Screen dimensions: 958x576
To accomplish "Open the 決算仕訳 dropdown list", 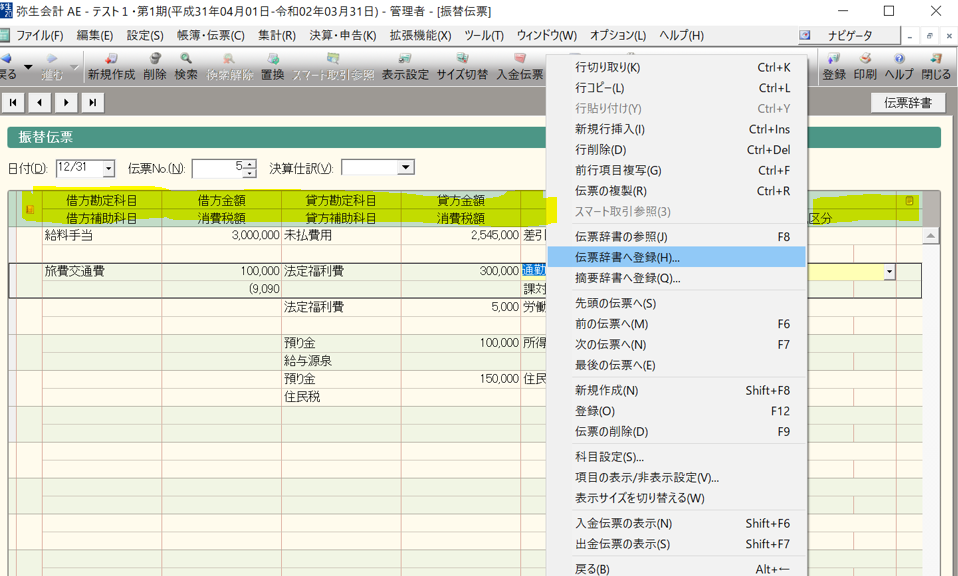I will (405, 168).
